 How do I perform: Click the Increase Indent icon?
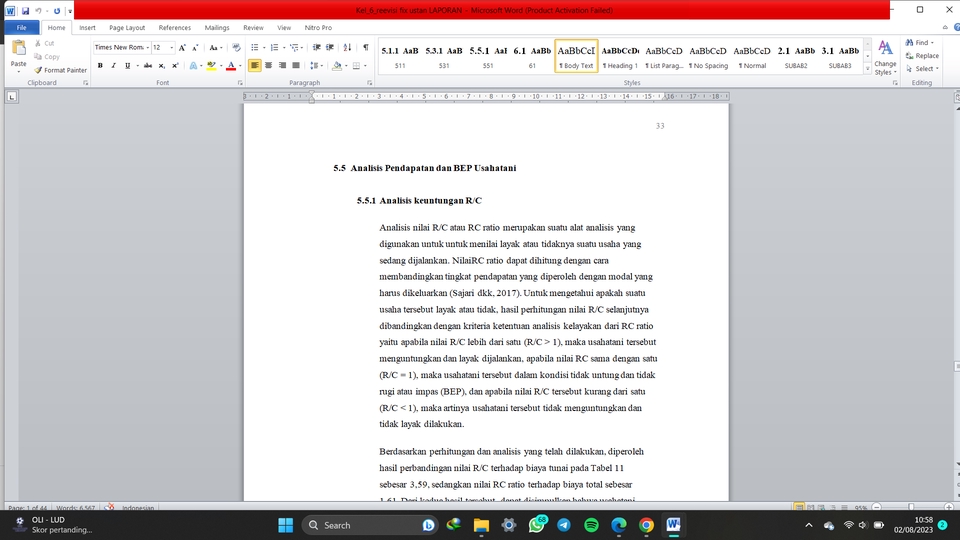coord(330,47)
